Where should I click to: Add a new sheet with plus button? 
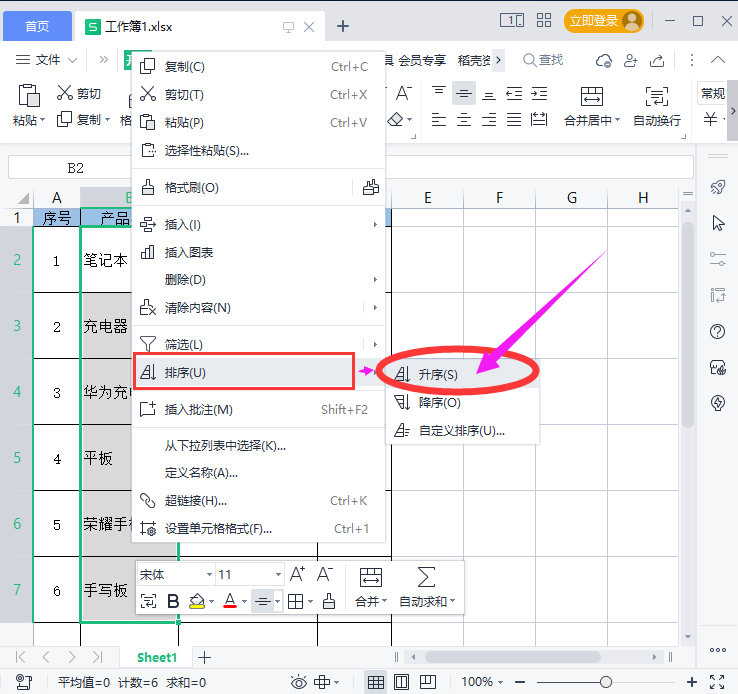[x=204, y=657]
